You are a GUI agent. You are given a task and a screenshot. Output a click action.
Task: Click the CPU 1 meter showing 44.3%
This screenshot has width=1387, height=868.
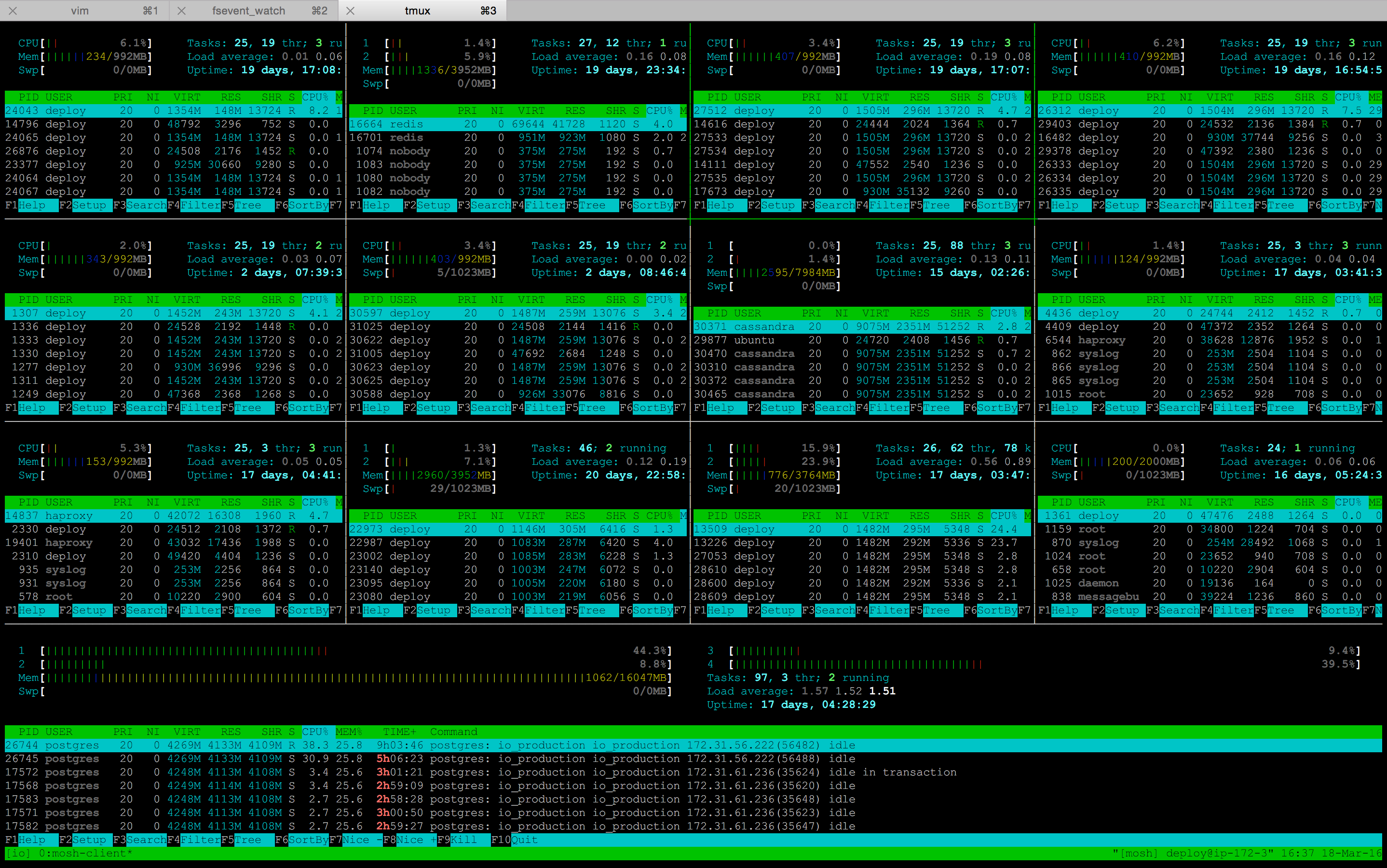pyautogui.click(x=344, y=651)
